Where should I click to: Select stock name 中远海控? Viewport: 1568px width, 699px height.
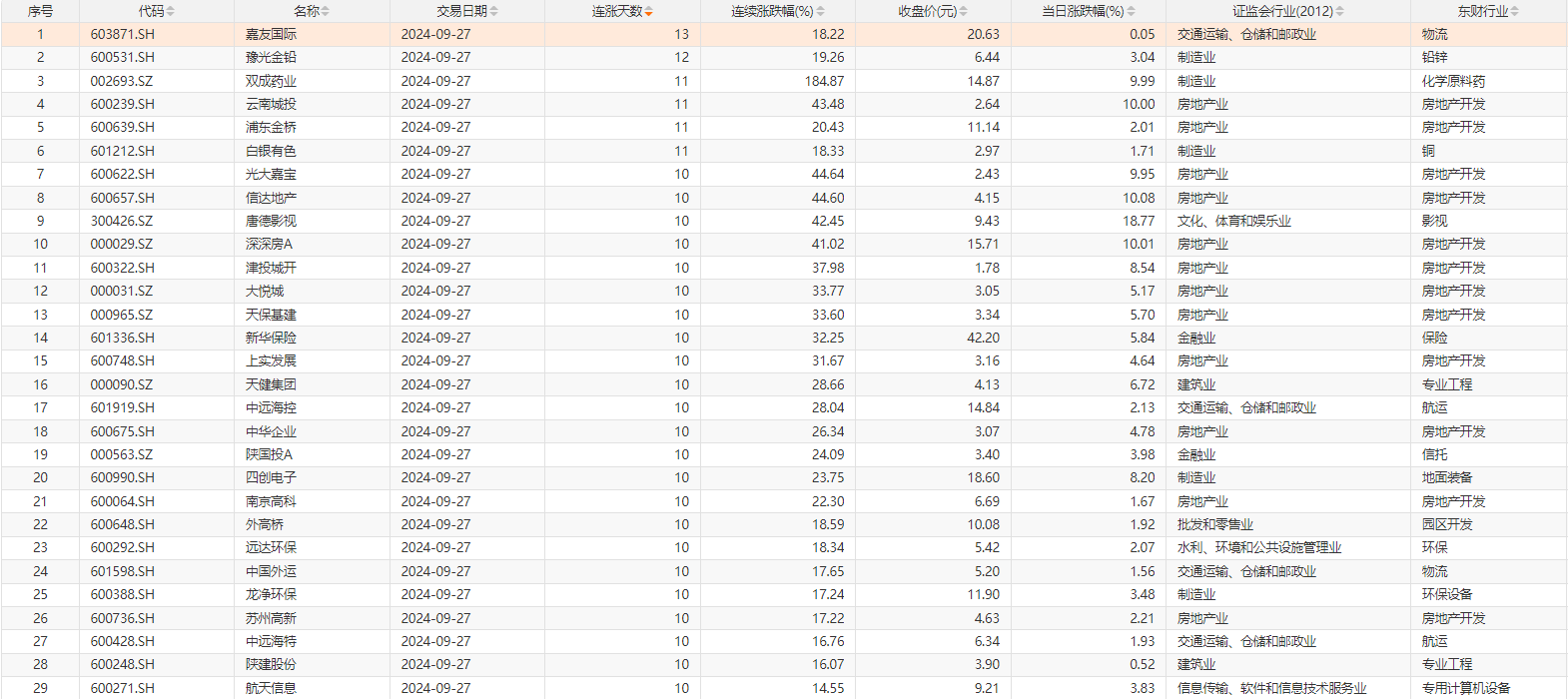click(x=271, y=407)
